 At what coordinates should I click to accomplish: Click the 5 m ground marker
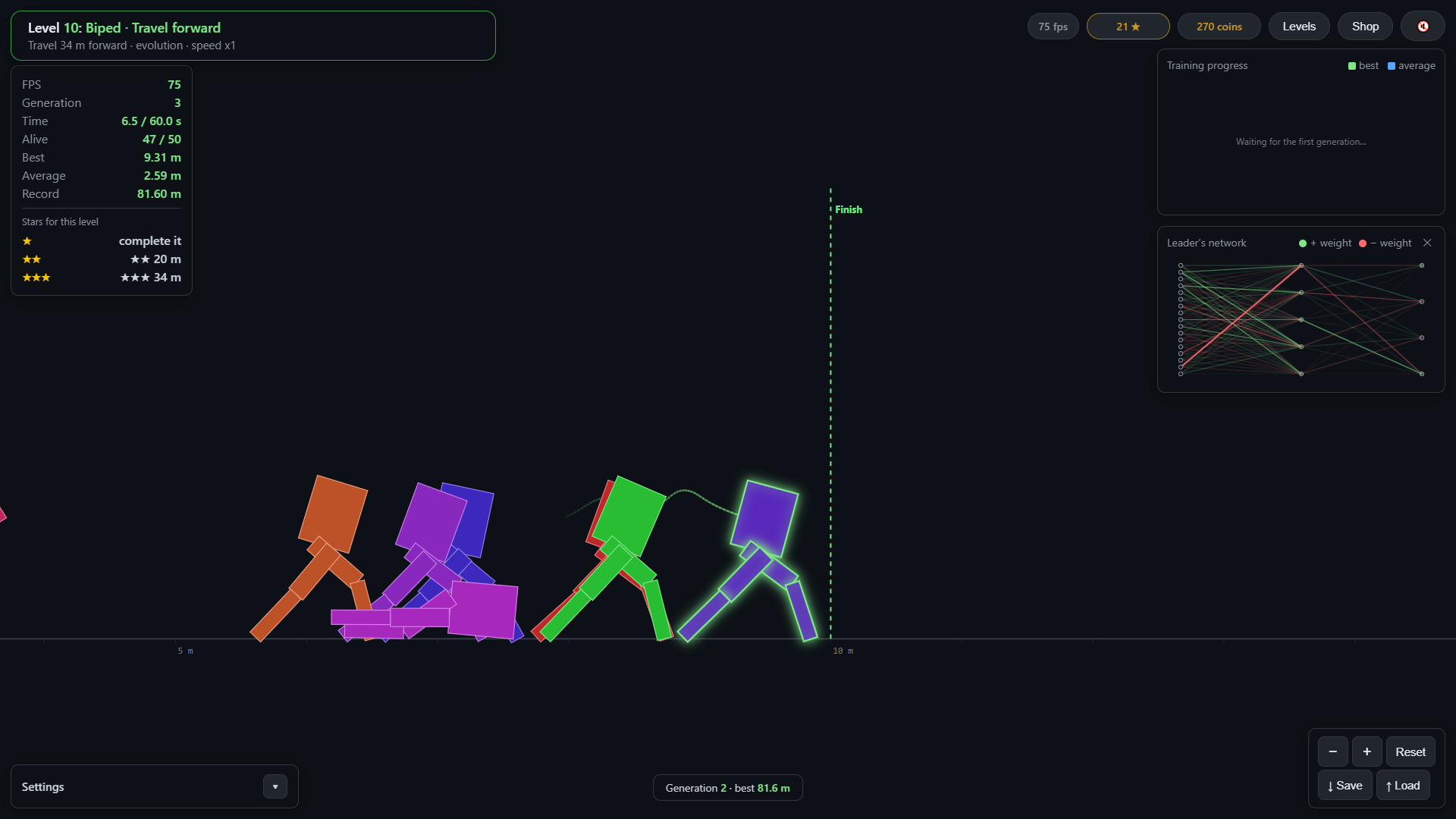point(185,651)
